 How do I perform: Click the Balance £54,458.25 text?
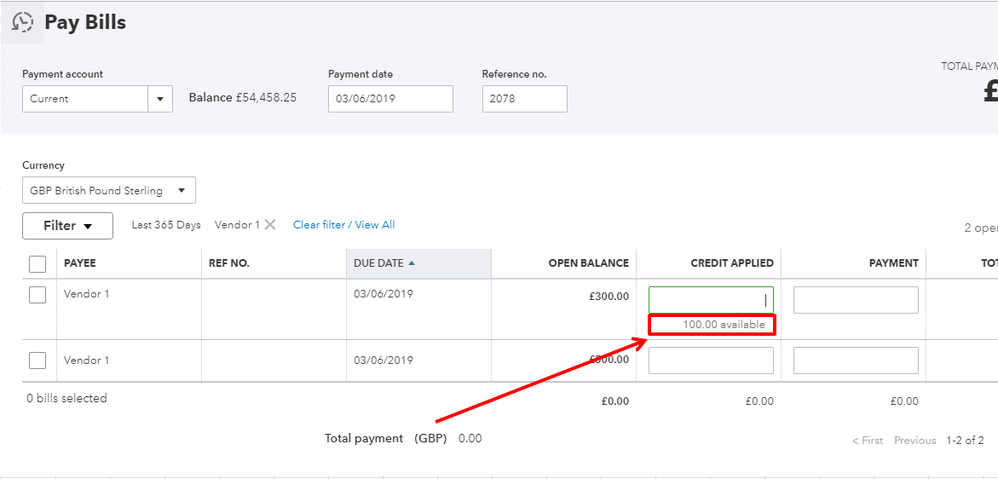coord(242,98)
